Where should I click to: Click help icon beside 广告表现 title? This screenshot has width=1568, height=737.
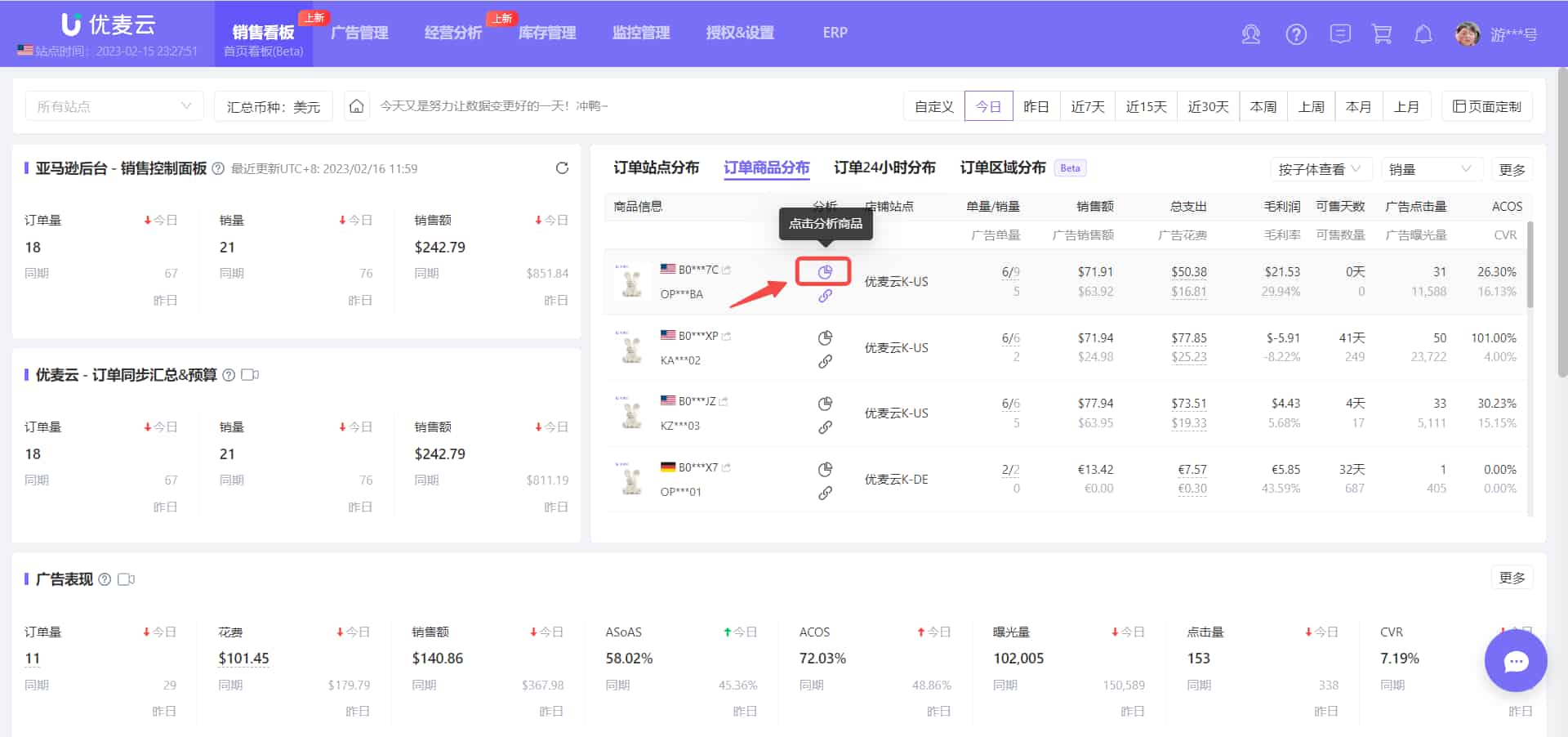105,579
